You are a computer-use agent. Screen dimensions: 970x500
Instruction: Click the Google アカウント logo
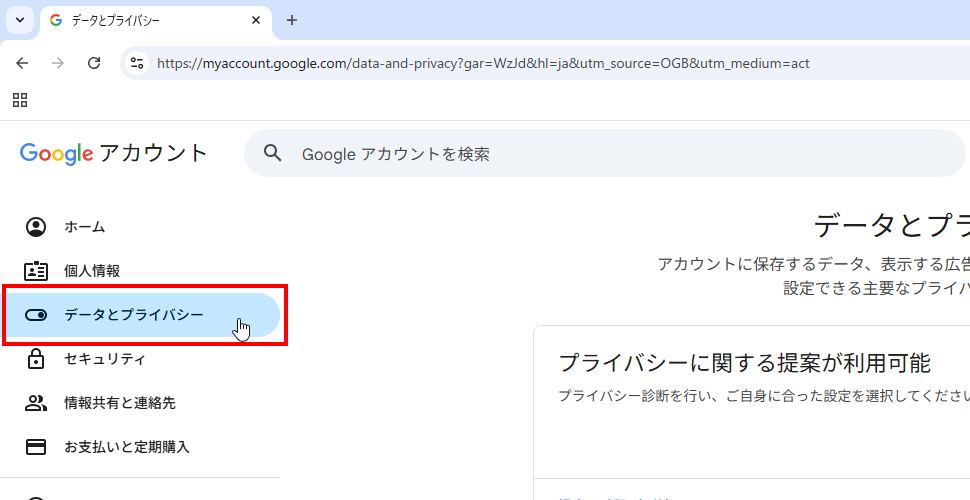click(113, 153)
